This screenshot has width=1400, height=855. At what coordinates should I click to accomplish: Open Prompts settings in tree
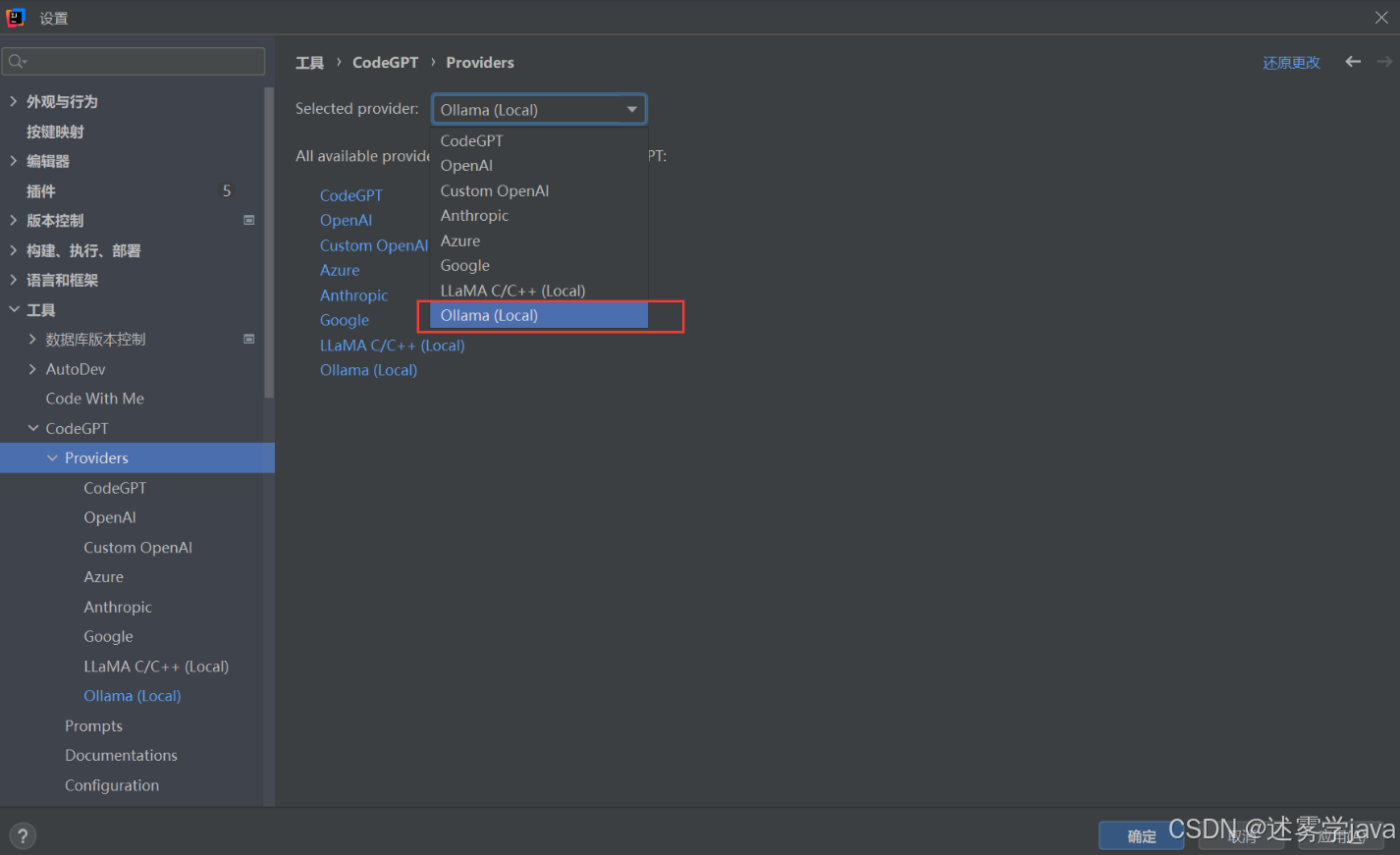[x=93, y=726]
